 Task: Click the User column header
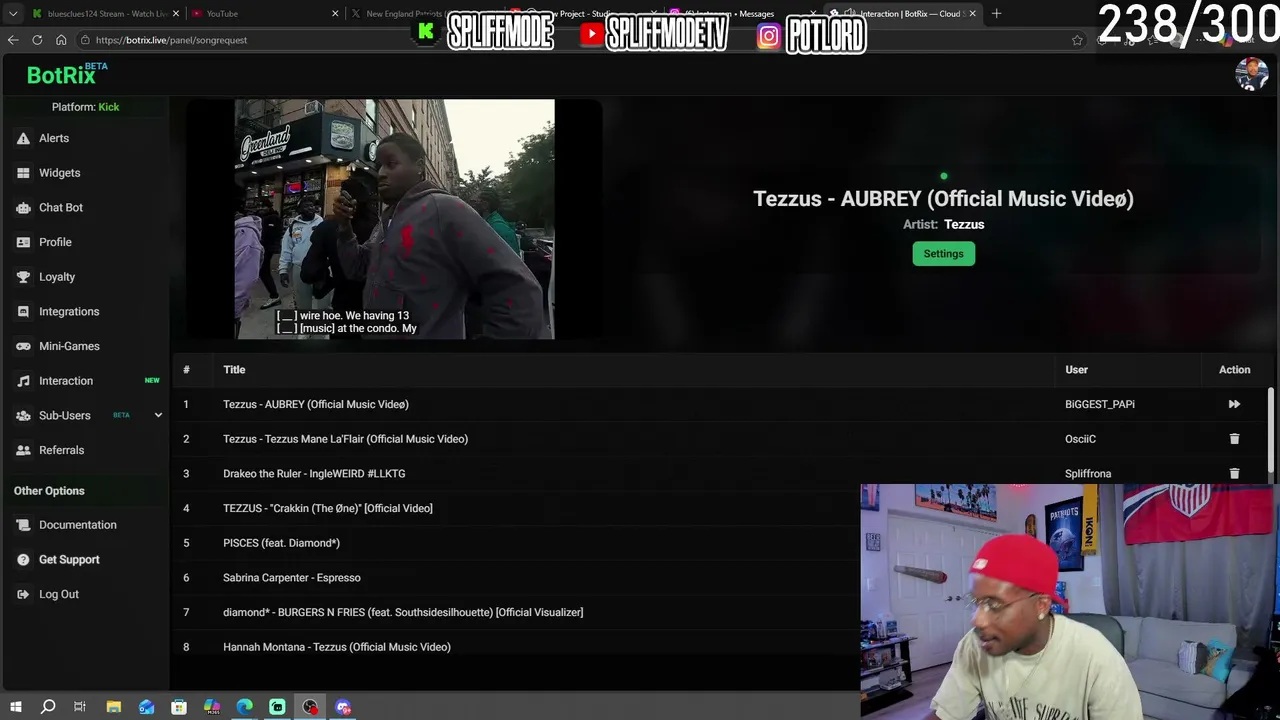click(x=1076, y=370)
